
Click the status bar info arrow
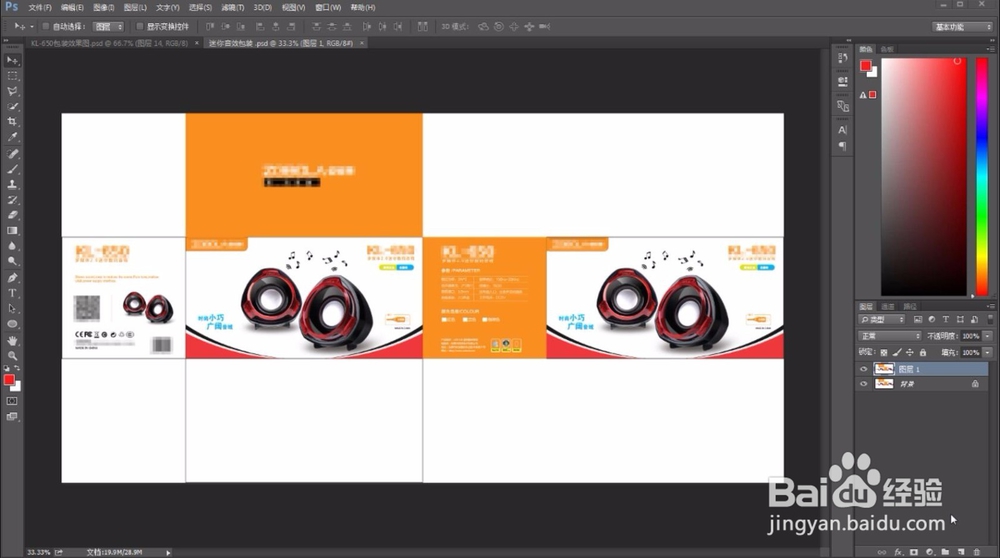point(168,553)
